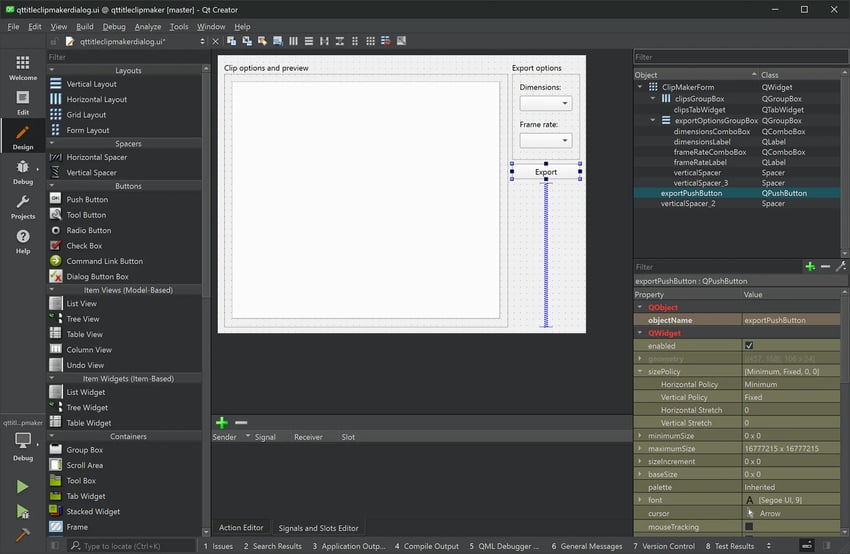Open the Analyze menu

(147, 27)
